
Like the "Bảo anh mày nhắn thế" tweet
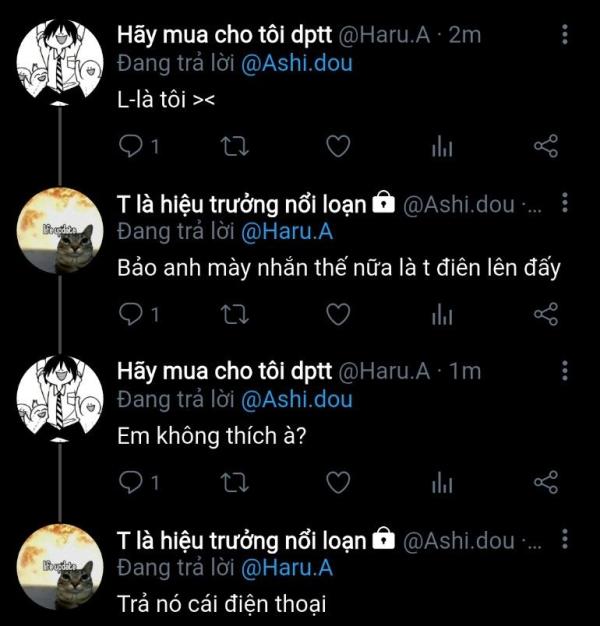338,314
